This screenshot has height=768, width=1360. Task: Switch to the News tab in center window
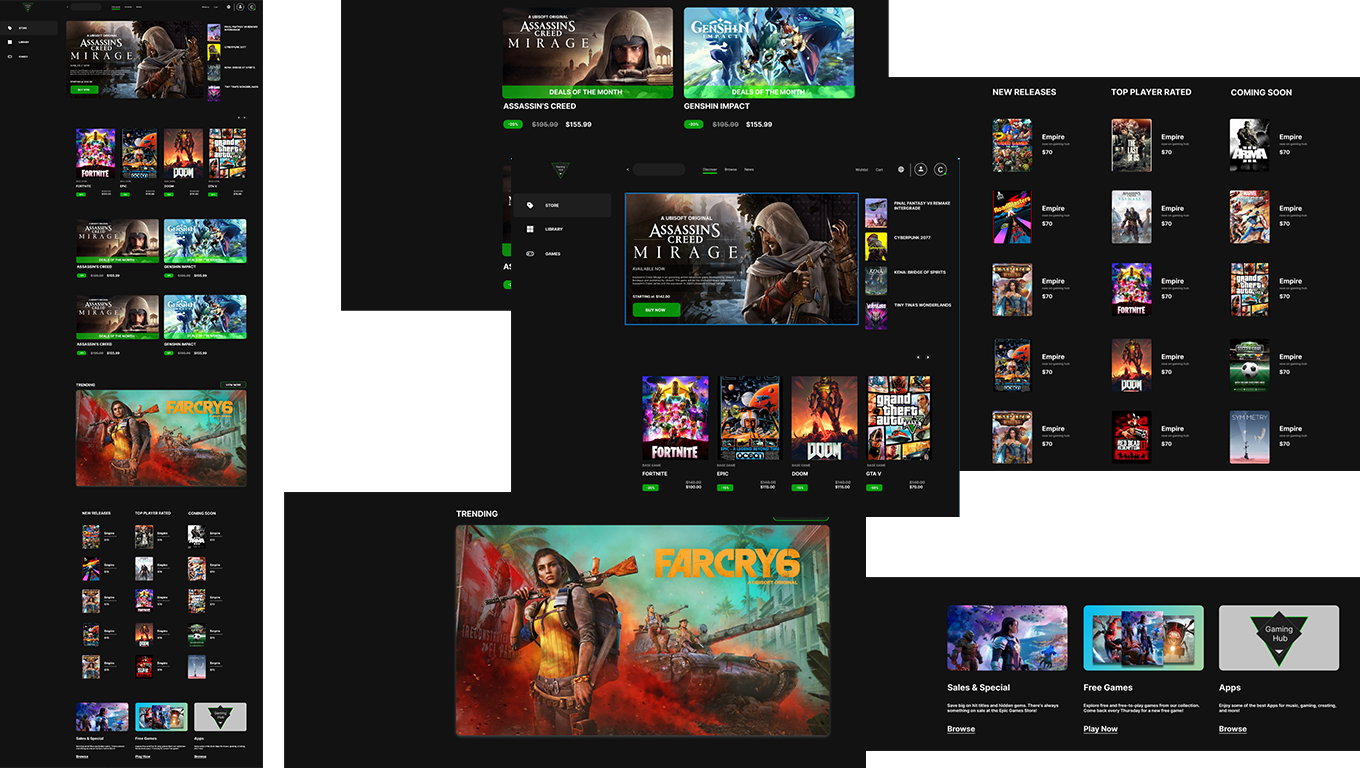749,170
